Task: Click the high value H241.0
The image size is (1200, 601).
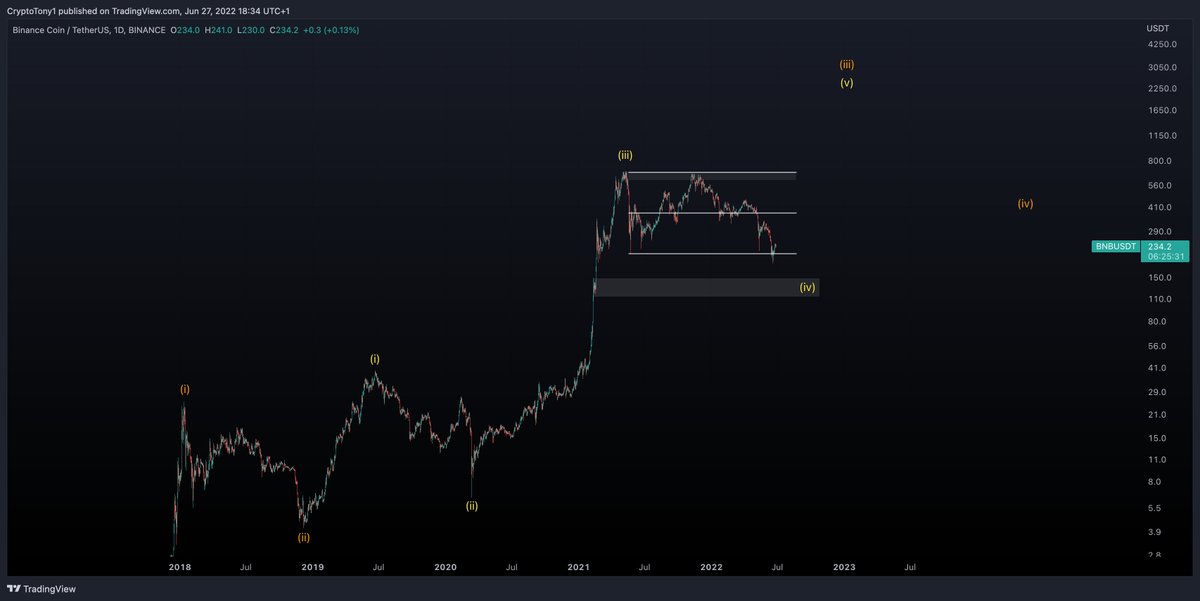Action: tap(220, 30)
